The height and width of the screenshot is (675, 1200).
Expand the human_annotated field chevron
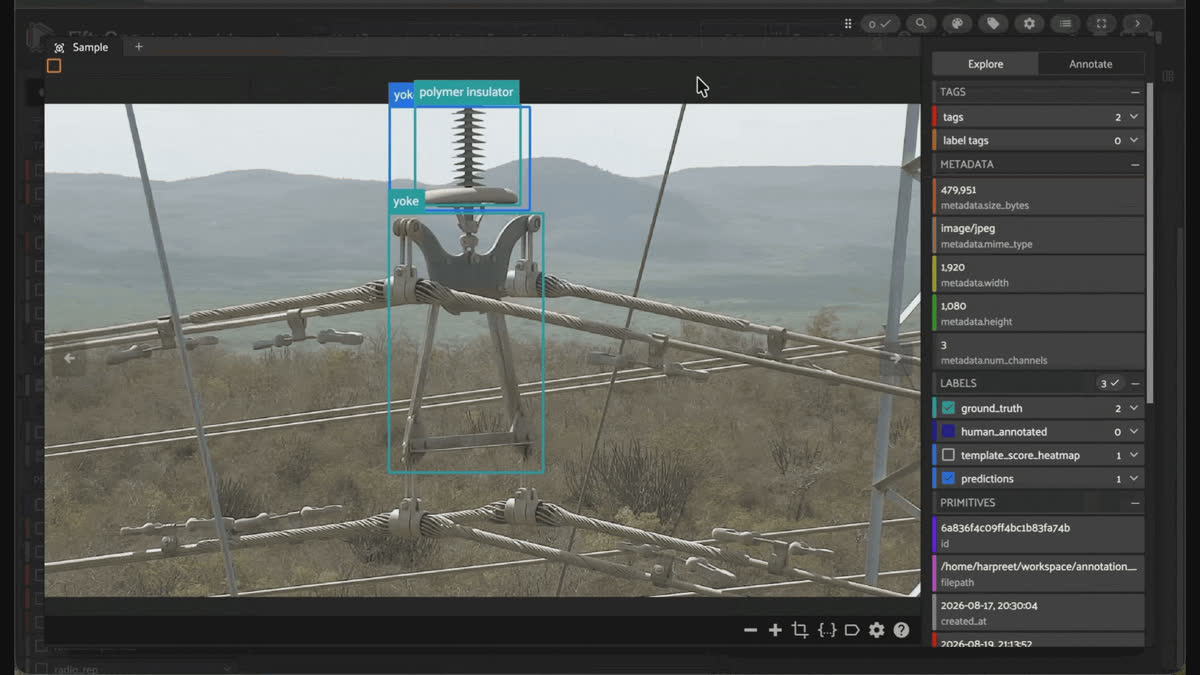(1134, 432)
